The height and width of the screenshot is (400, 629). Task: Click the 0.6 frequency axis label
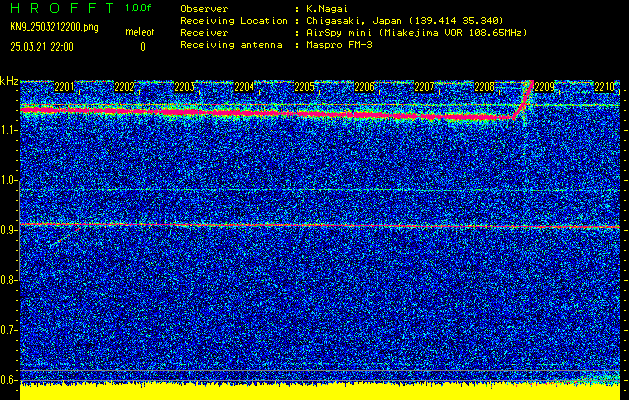9,380
